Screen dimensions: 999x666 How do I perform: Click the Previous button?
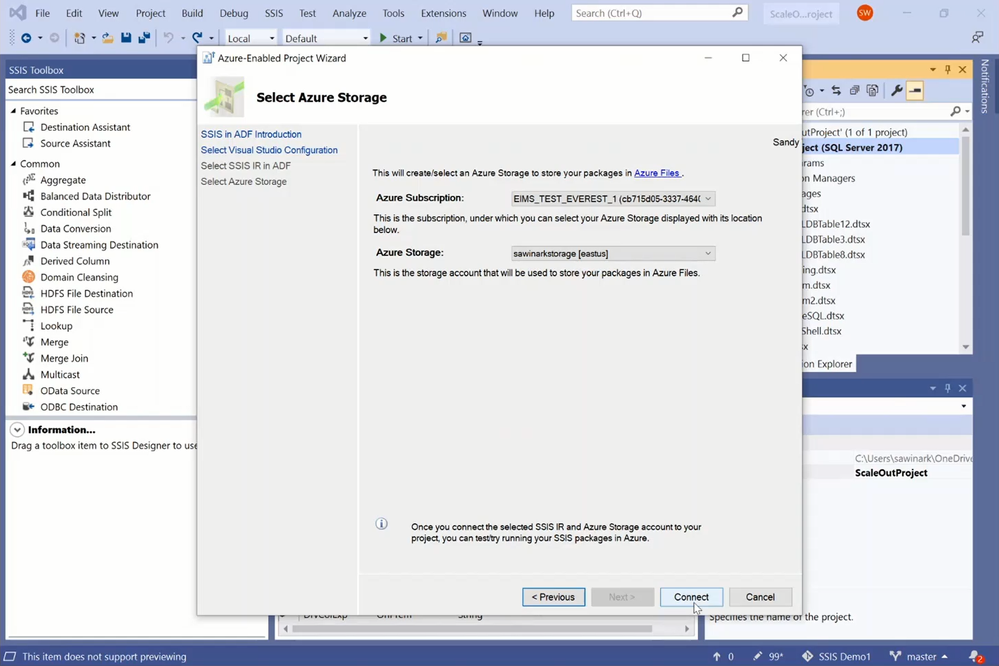(553, 597)
